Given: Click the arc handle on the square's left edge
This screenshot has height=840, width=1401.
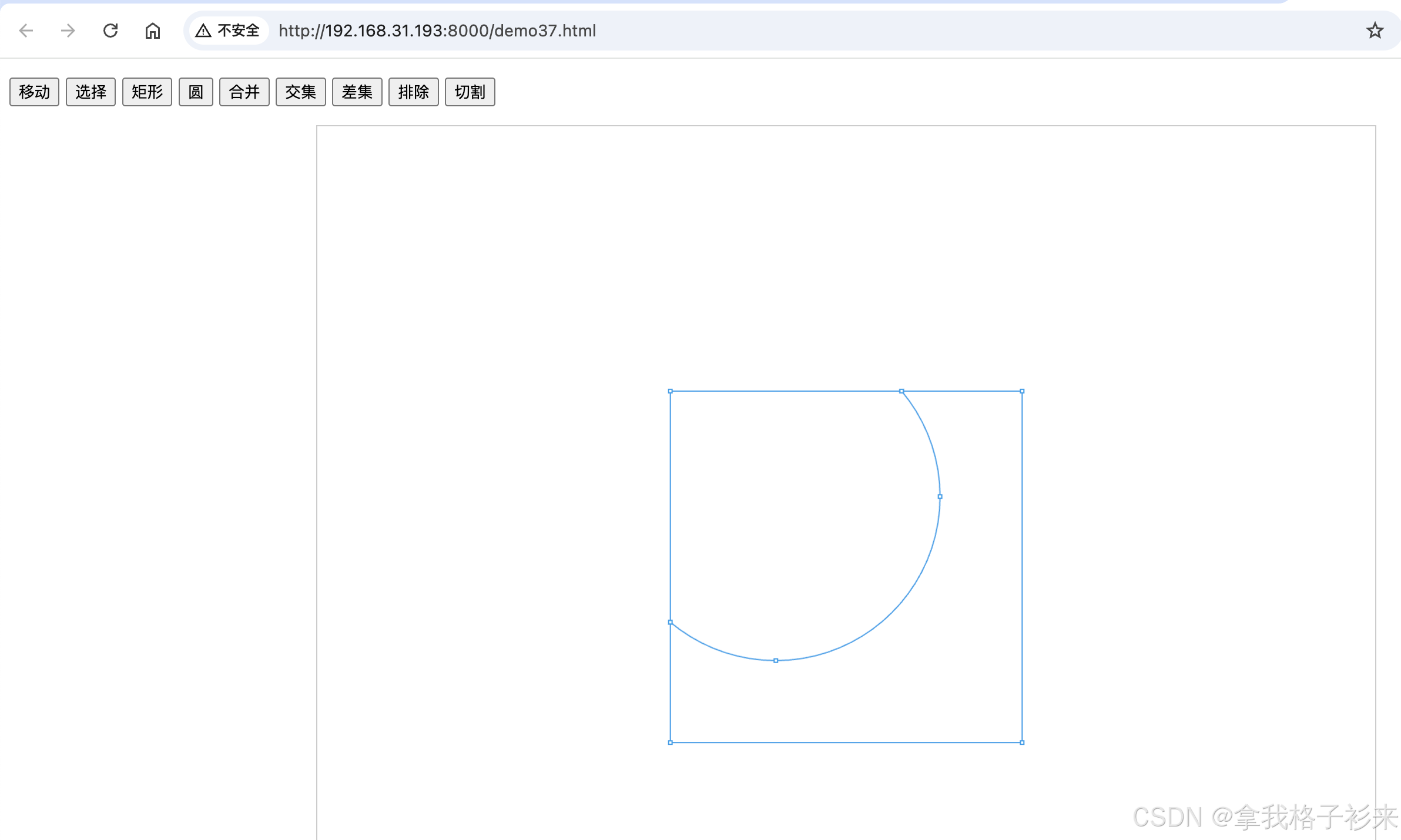Looking at the screenshot, I should tap(671, 622).
